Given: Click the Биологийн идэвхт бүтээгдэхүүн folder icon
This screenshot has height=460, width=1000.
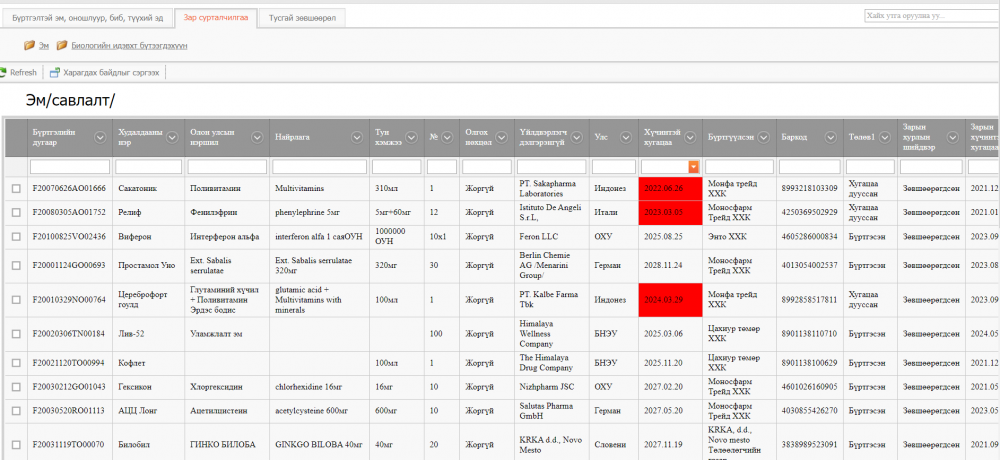Looking at the screenshot, I should 62,45.
